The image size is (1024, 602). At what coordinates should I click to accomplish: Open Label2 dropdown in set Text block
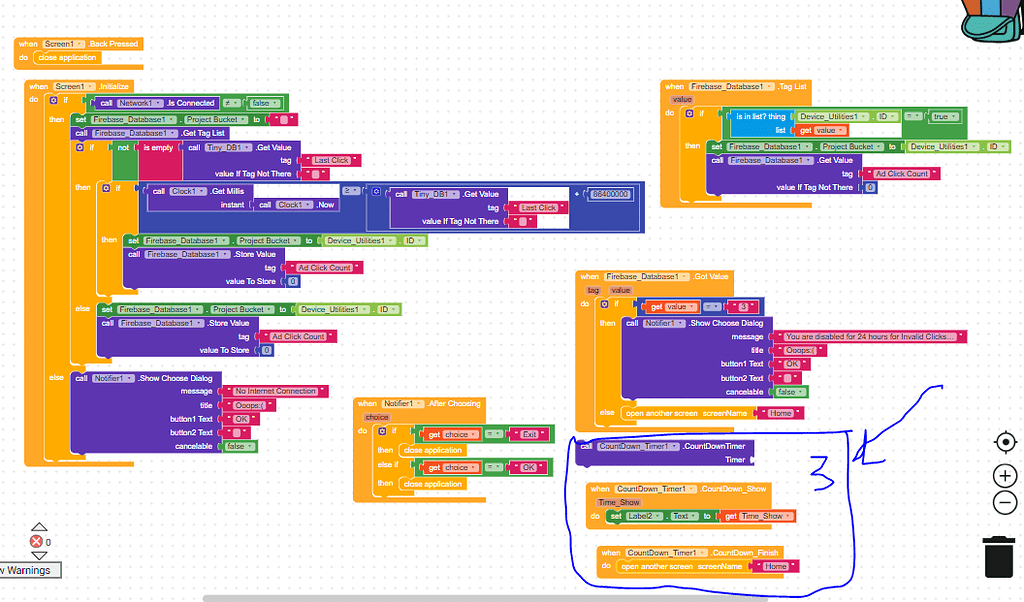(643, 516)
